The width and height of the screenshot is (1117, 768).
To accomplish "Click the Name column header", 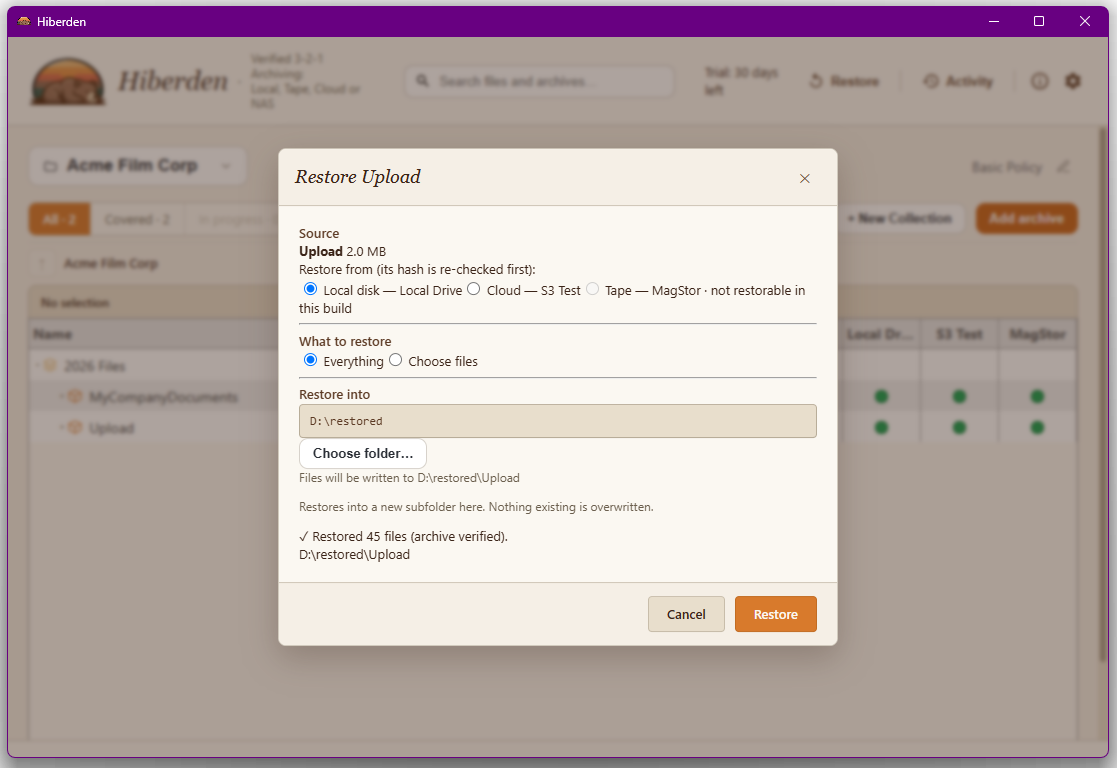I will click(53, 334).
